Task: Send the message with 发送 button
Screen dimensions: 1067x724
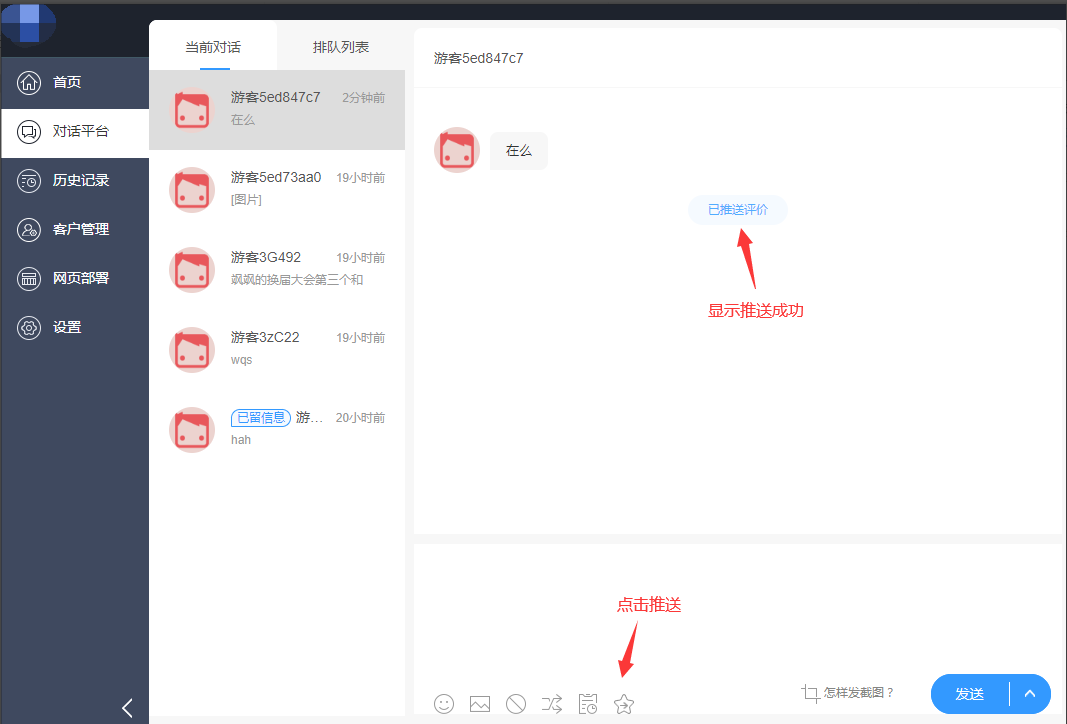Action: [970, 694]
